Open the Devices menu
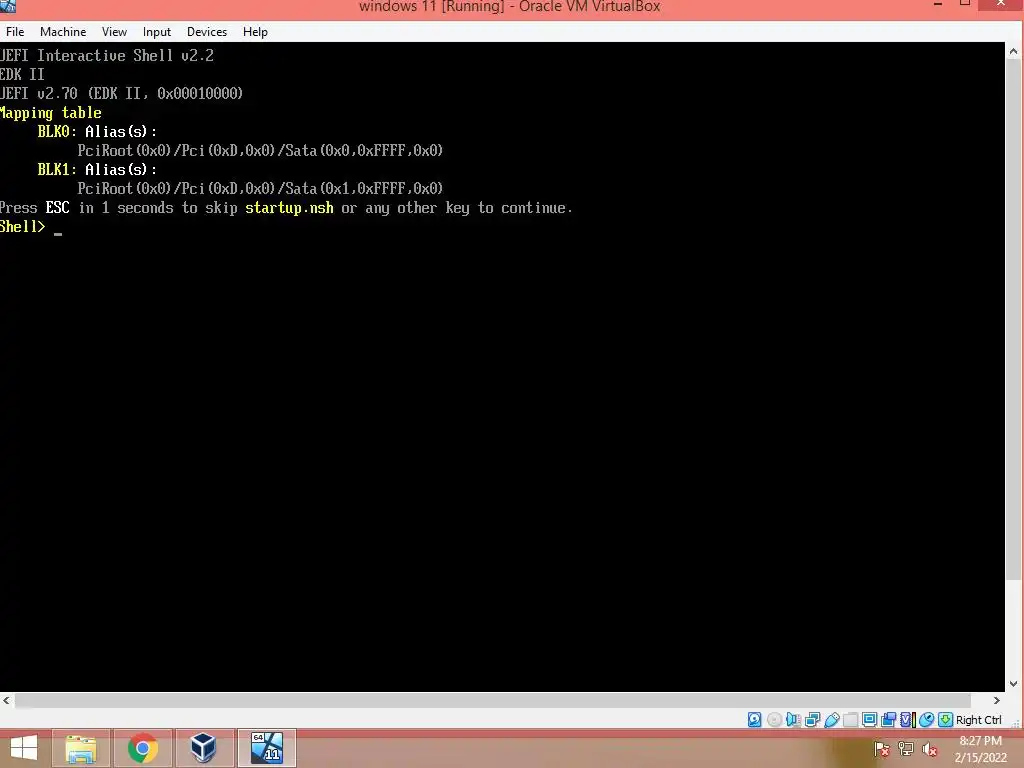 (206, 31)
